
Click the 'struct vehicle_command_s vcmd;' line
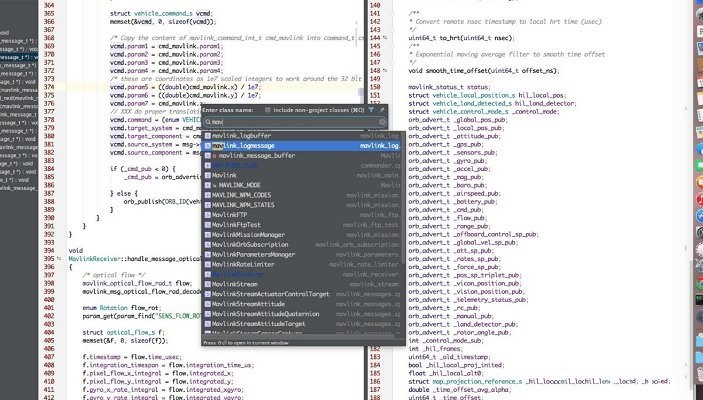(162, 13)
